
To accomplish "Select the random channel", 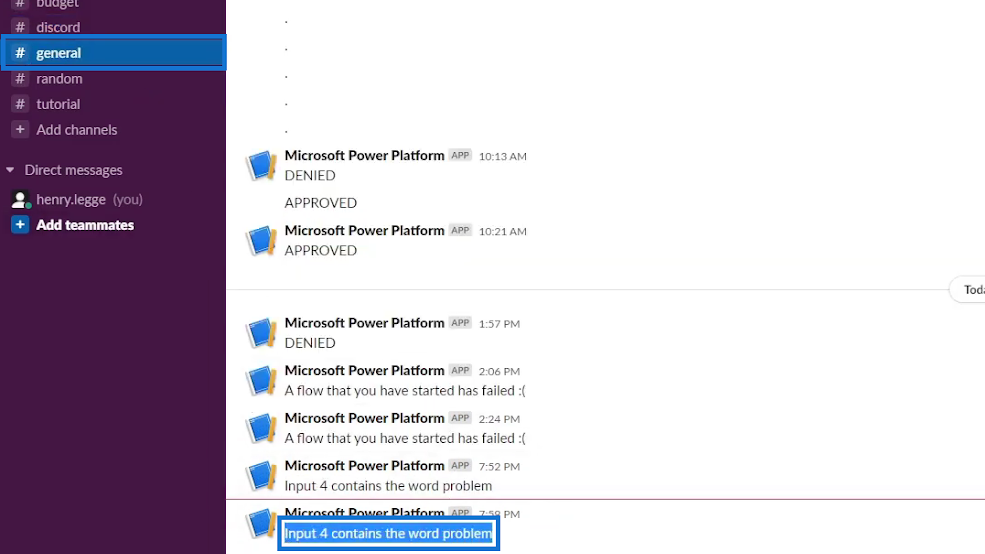I will (114, 79).
